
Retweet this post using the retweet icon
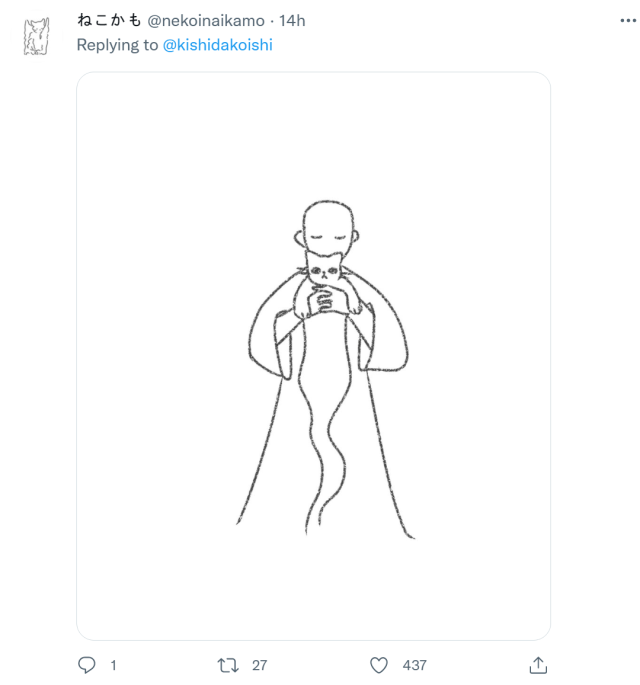[227, 665]
